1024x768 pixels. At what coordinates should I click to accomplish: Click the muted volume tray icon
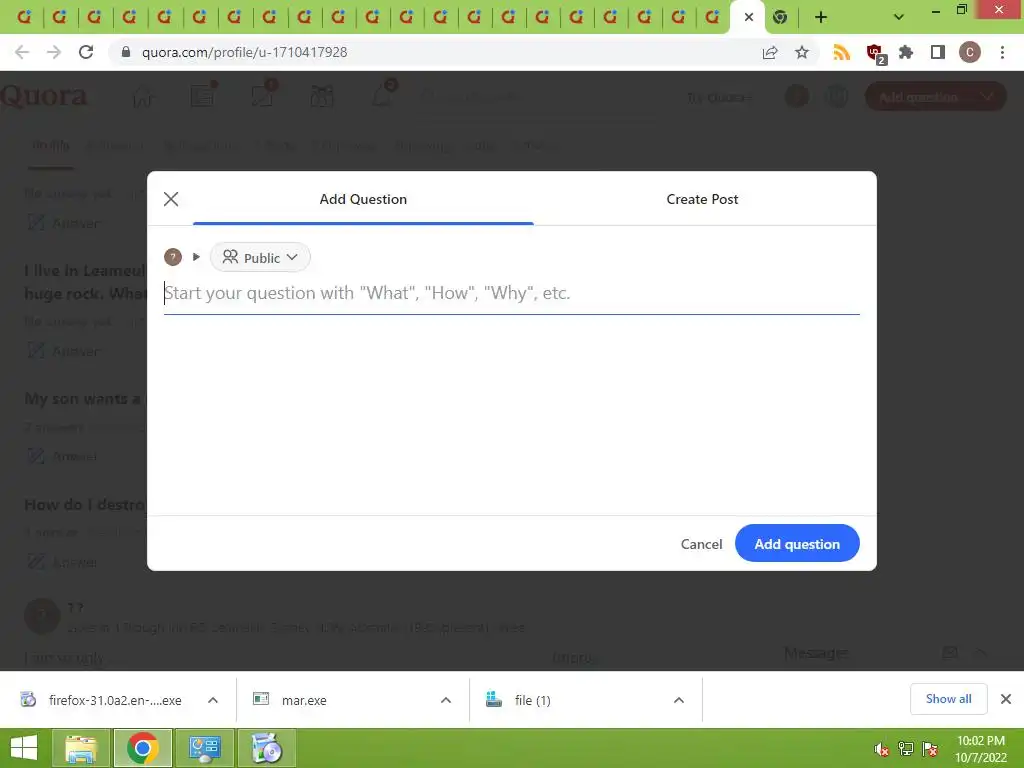pyautogui.click(x=881, y=749)
